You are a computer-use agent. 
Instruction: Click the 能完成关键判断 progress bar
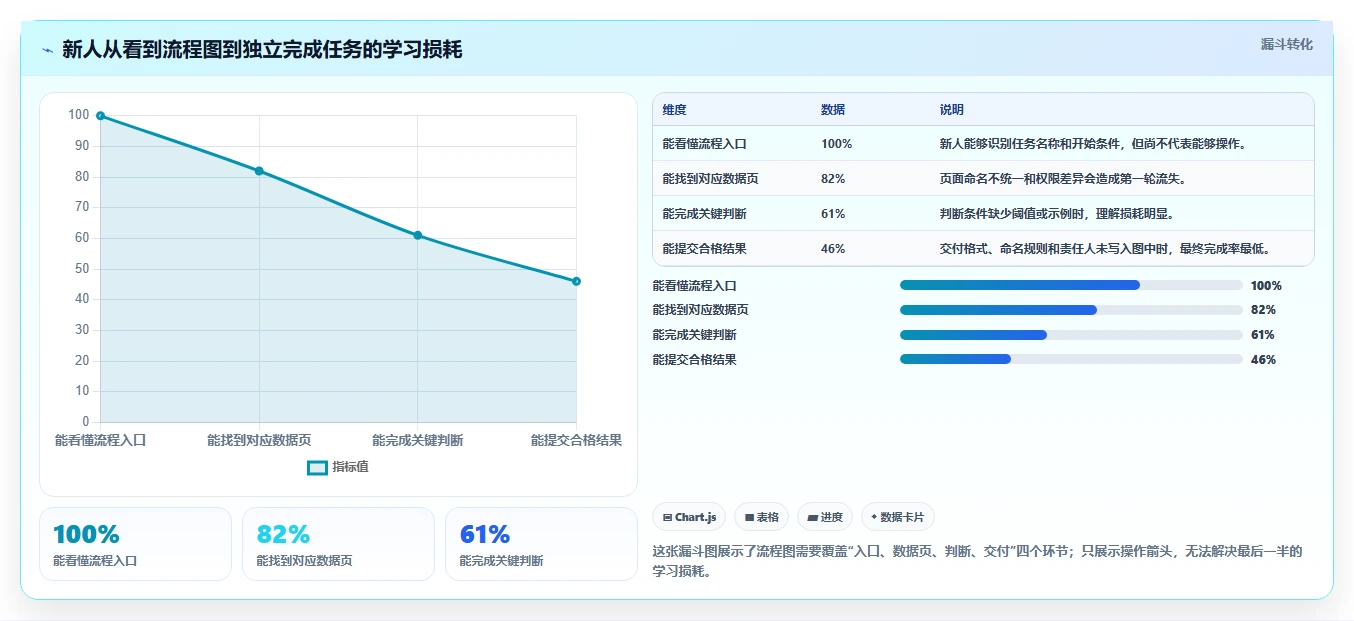[x=1071, y=335]
